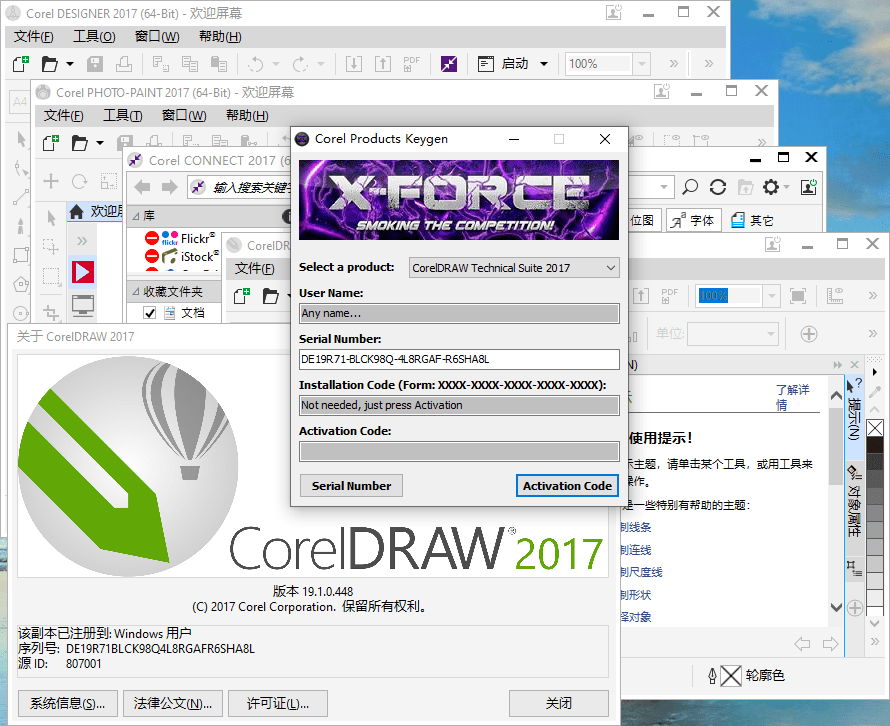This screenshot has height=726, width=890.
Task: Click New image icon in PHOTO-PAINT toolbar
Action: click(51, 142)
